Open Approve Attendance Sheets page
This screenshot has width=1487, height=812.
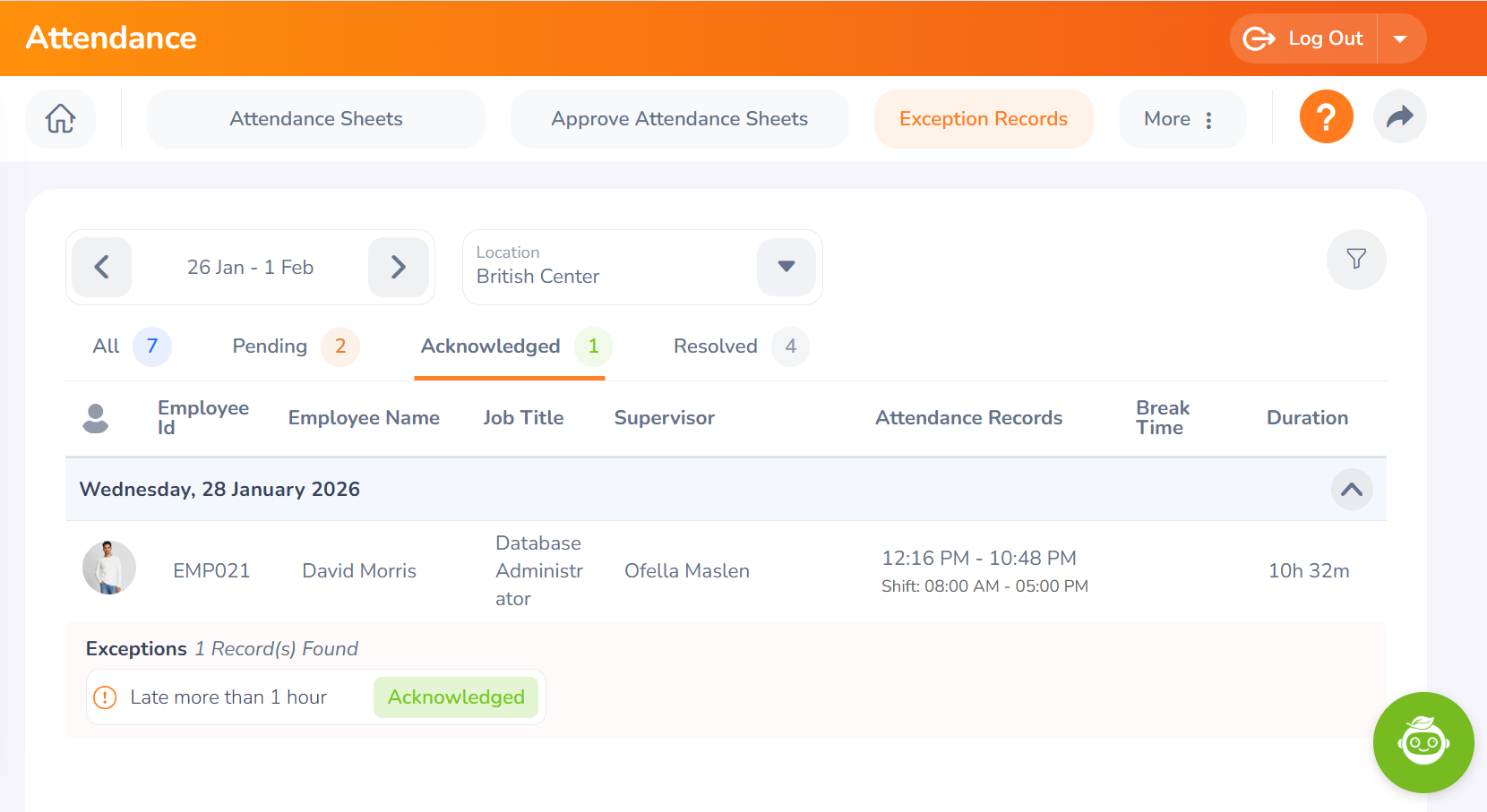(x=679, y=119)
